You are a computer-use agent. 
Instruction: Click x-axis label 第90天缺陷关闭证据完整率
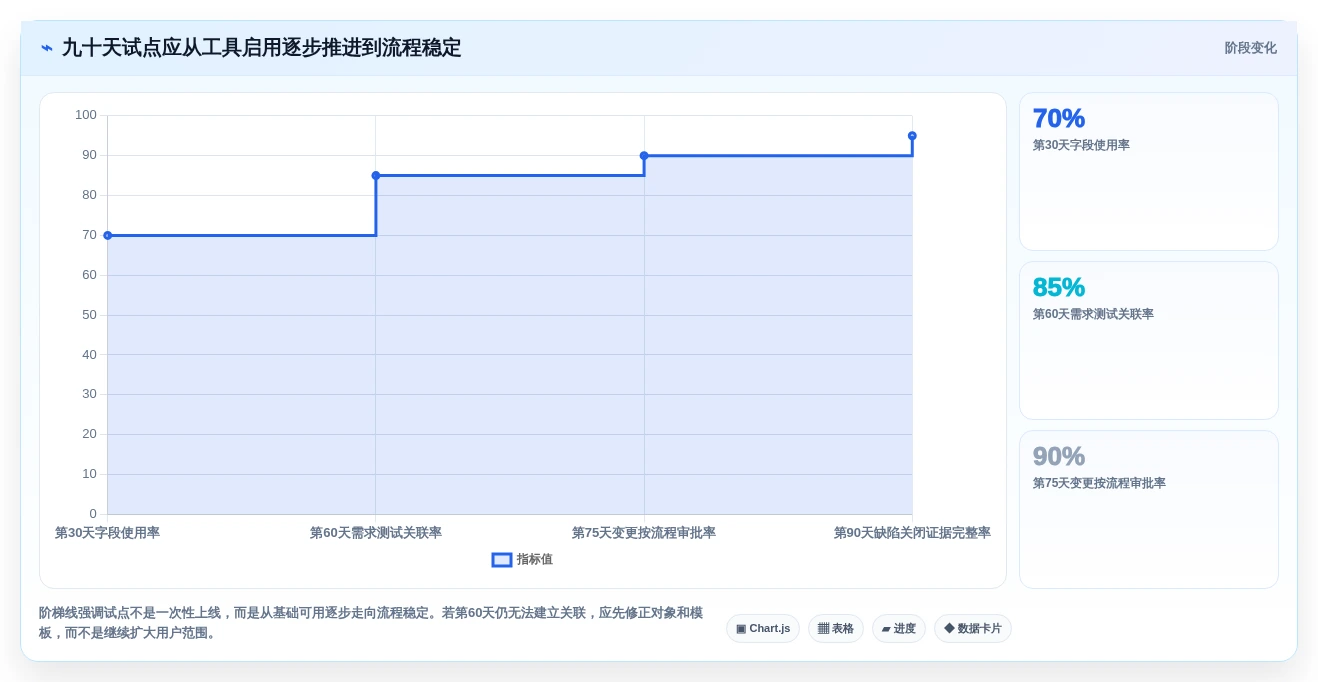pyautogui.click(x=912, y=533)
